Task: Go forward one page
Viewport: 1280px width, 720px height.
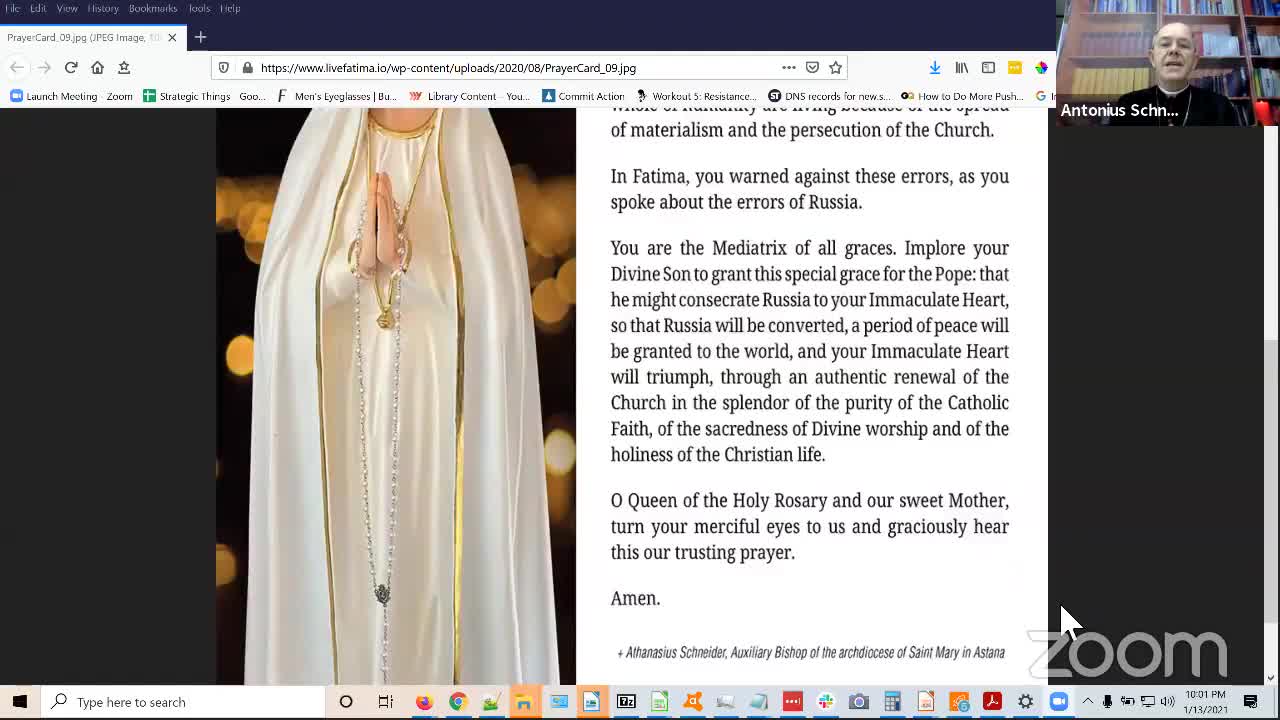Action: click(x=44, y=67)
